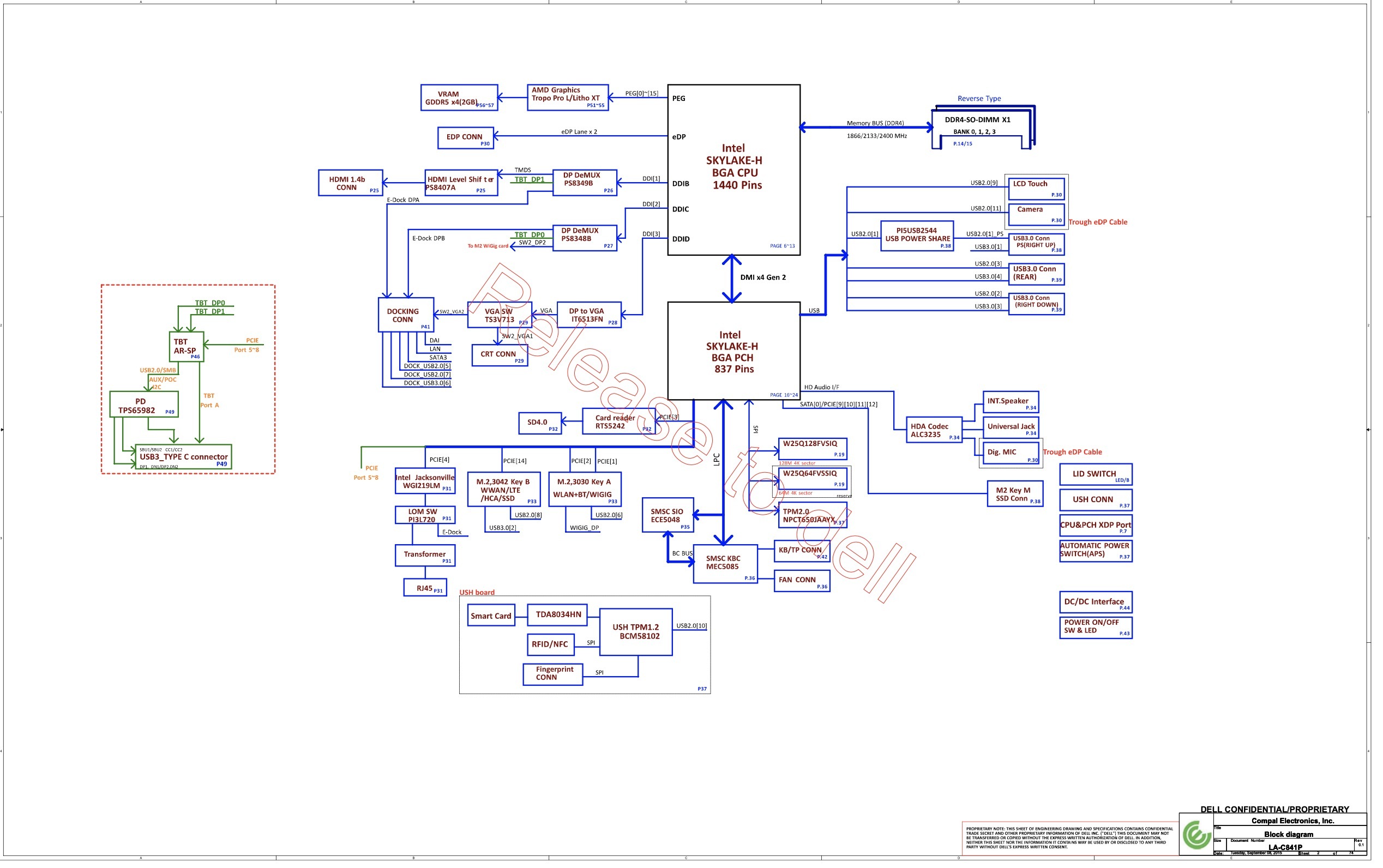1383x868 pixels.
Task: Select the W25Q64FVSSIQ flash block
Action: click(x=813, y=479)
